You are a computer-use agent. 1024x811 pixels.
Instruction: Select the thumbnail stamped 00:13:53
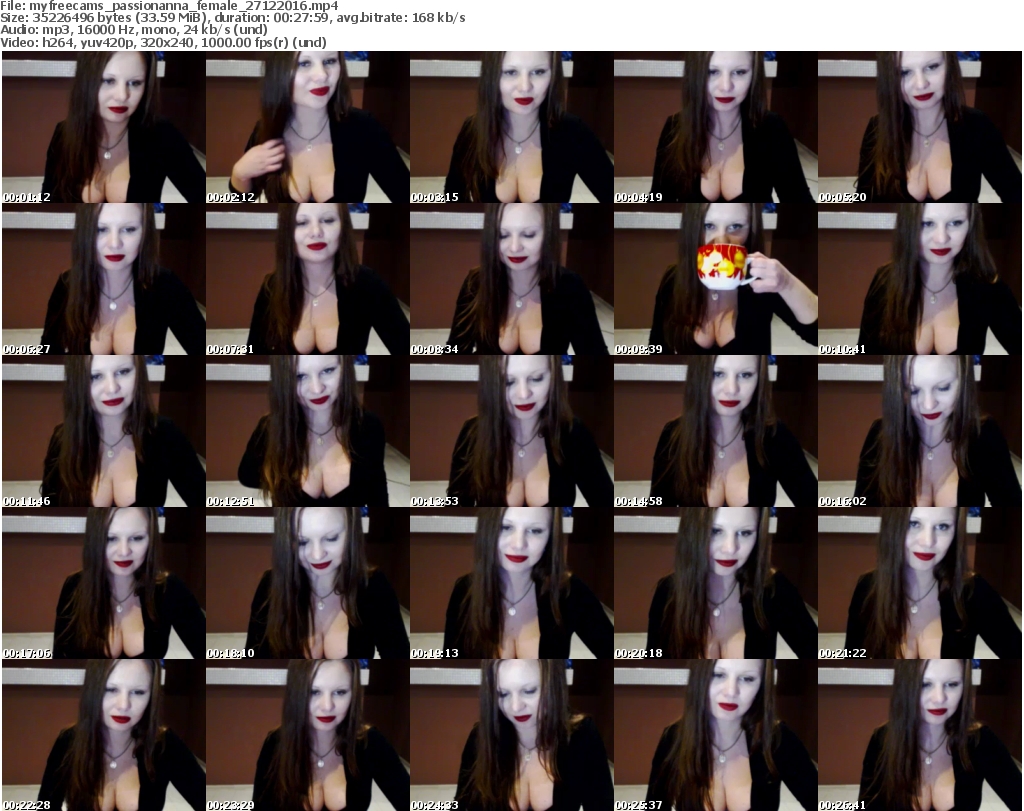pos(511,431)
